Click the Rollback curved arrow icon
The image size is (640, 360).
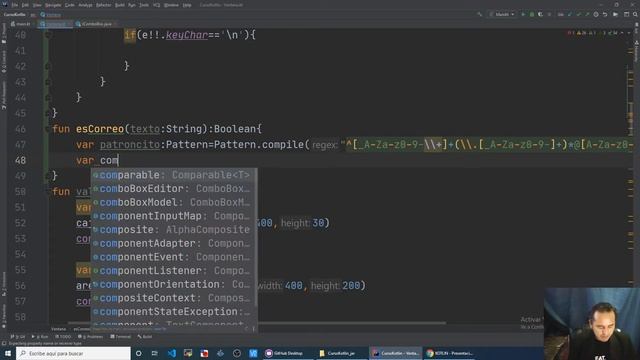point(605,14)
